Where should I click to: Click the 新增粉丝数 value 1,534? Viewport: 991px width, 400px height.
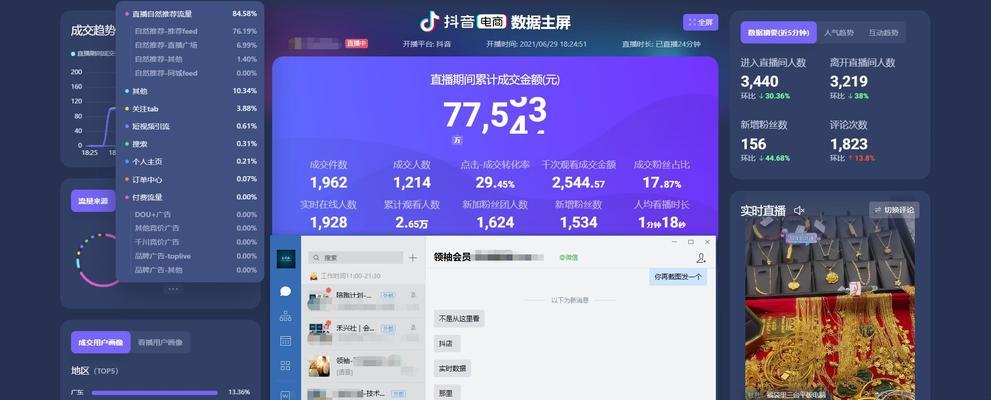578,222
